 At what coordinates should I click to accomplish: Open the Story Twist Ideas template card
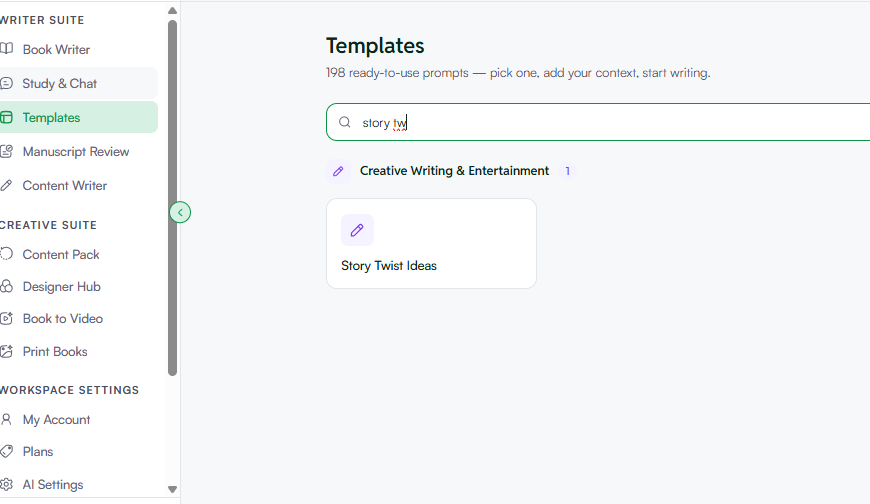[x=431, y=243]
